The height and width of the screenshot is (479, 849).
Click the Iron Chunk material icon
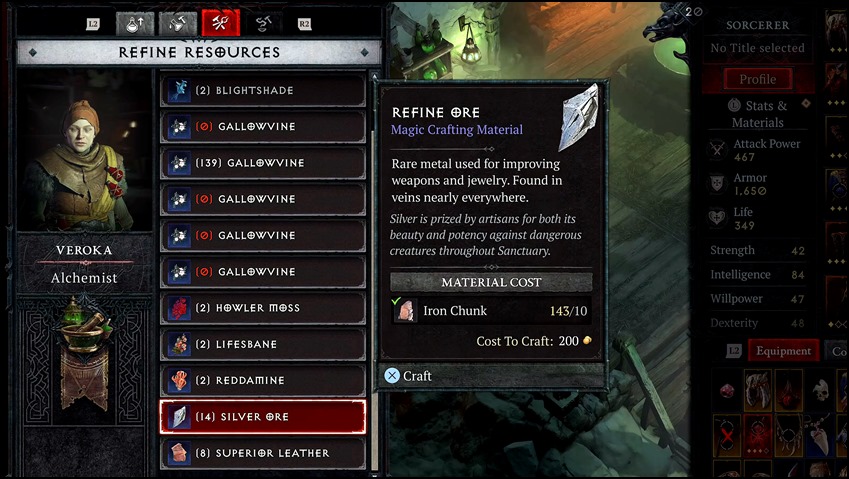[x=405, y=311]
